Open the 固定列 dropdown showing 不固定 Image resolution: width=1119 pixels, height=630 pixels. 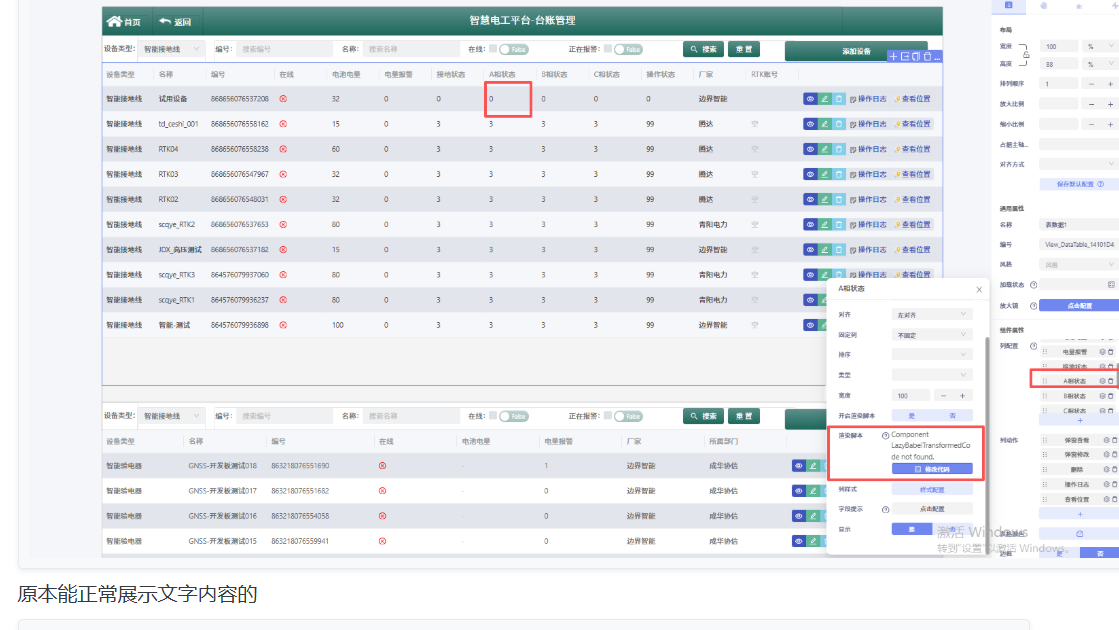[931, 335]
